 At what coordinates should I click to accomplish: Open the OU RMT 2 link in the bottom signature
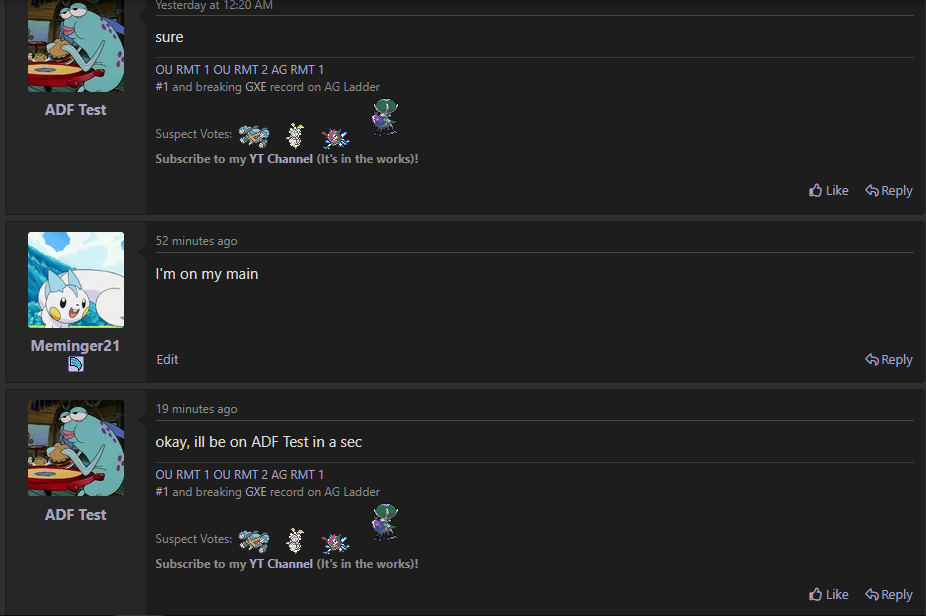point(240,475)
